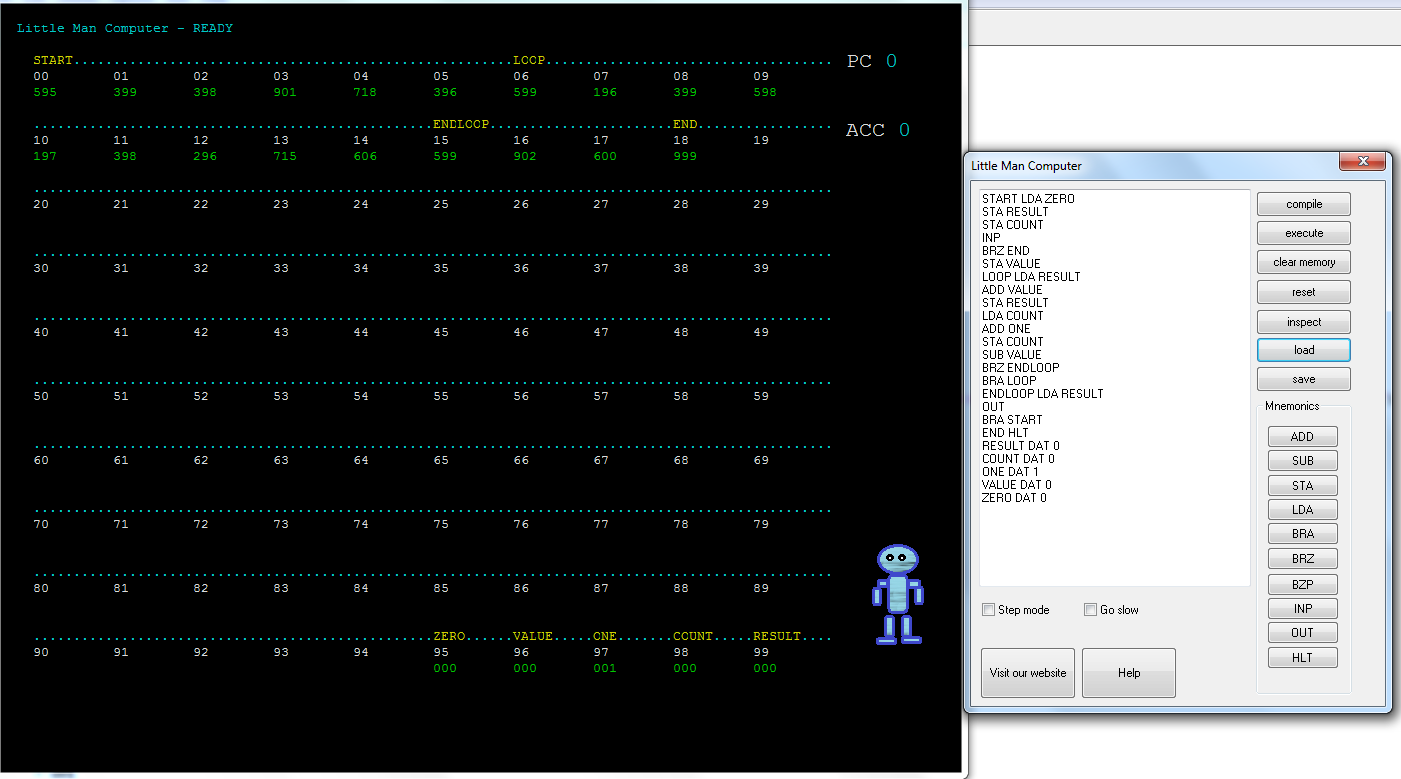Select the 'BRA LOOP' code line
Screen dimensions: 1401x779
(x=1009, y=381)
